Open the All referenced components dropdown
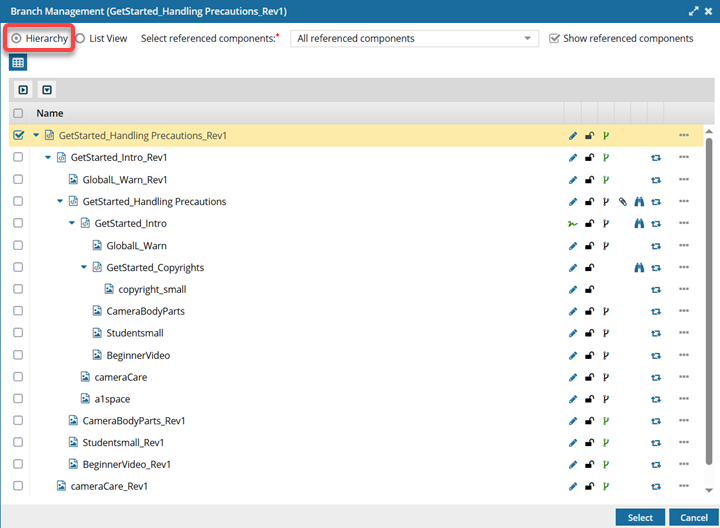Viewport: 720px width, 528px height. tap(414, 39)
